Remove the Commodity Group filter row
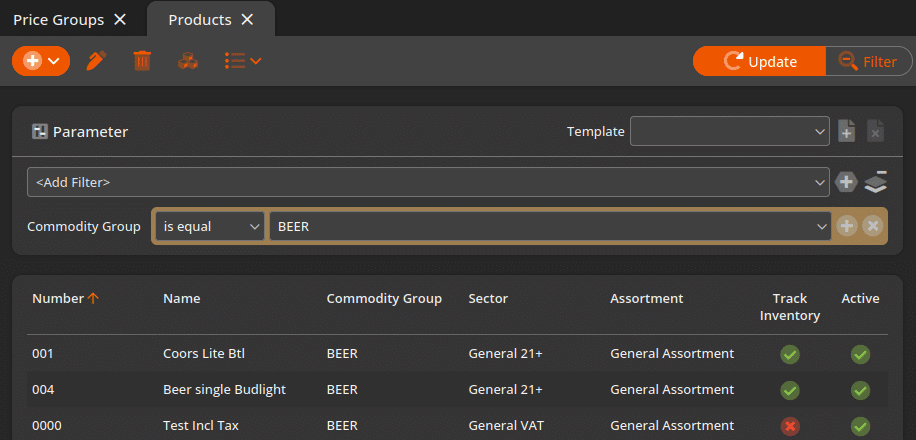 pos(872,226)
